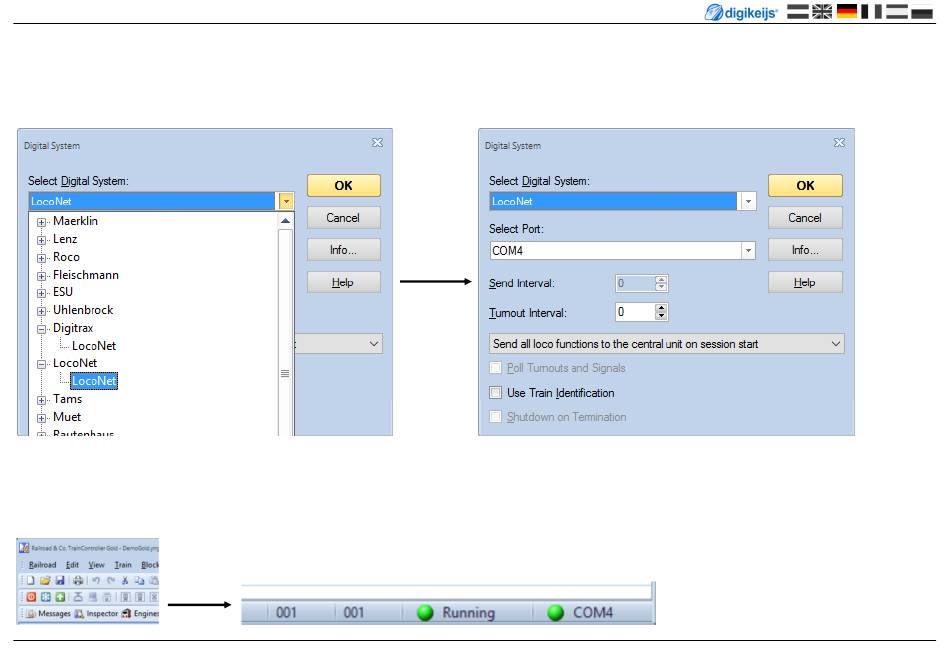Toggle the Shutdown on Termination checkbox
This screenshot has width=950, height=659.
tap(496, 417)
